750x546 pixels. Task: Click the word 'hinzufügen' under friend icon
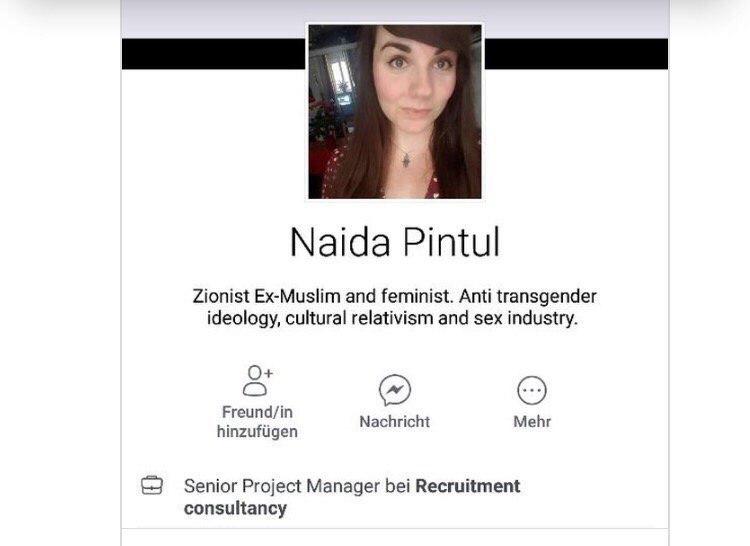point(257,432)
